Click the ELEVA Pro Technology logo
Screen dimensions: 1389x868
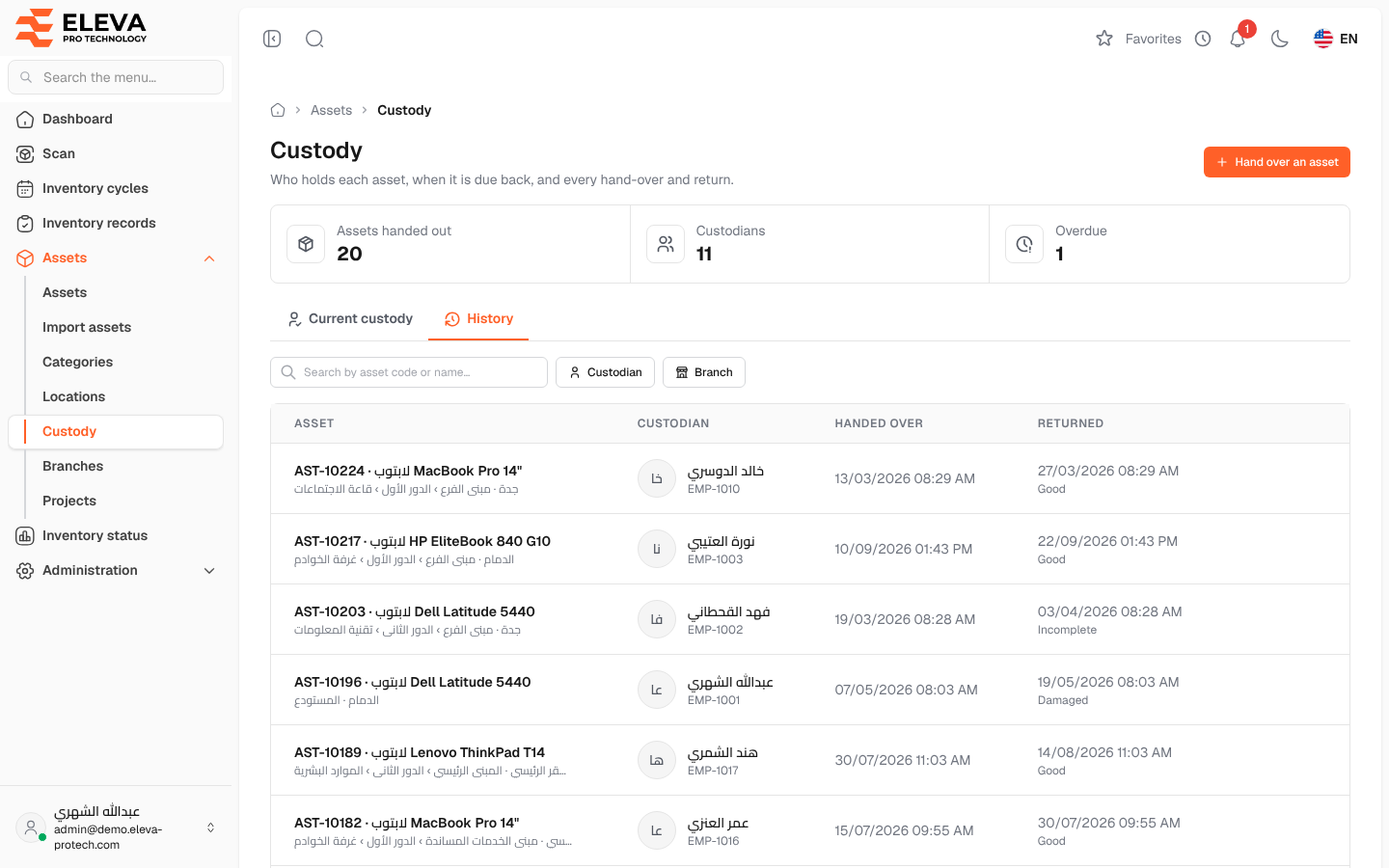81,28
